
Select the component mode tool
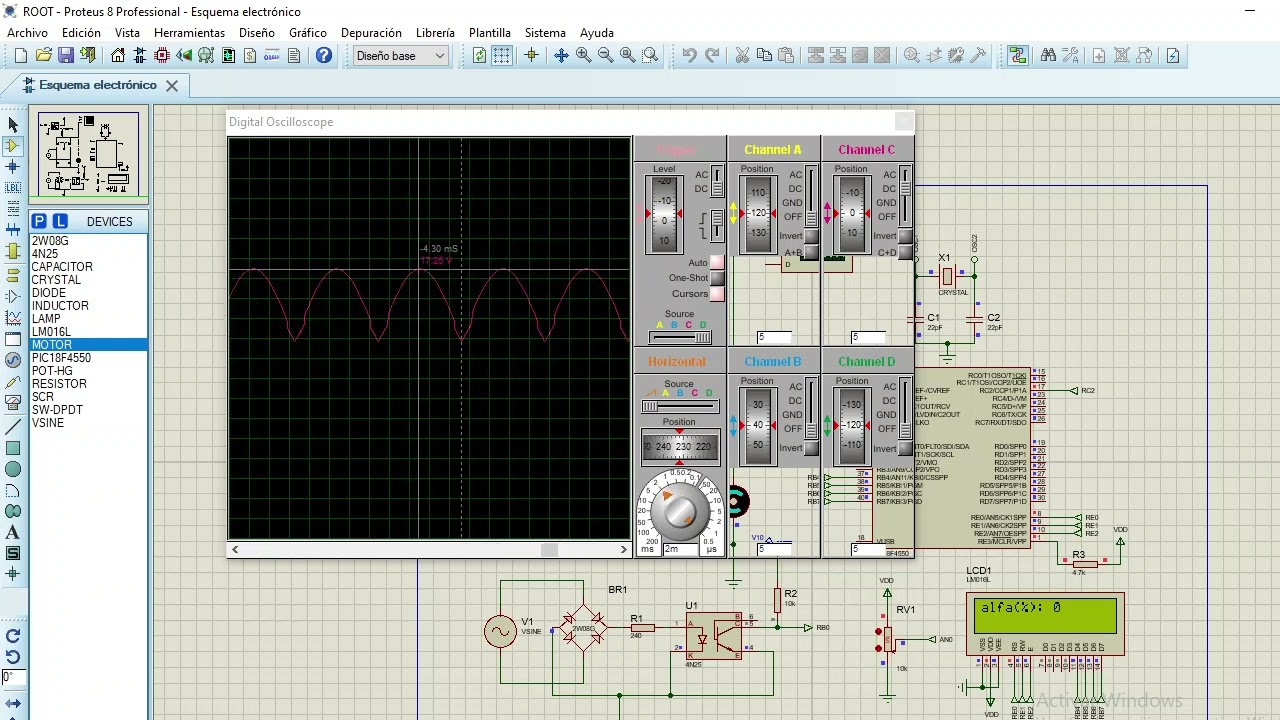pos(13,146)
